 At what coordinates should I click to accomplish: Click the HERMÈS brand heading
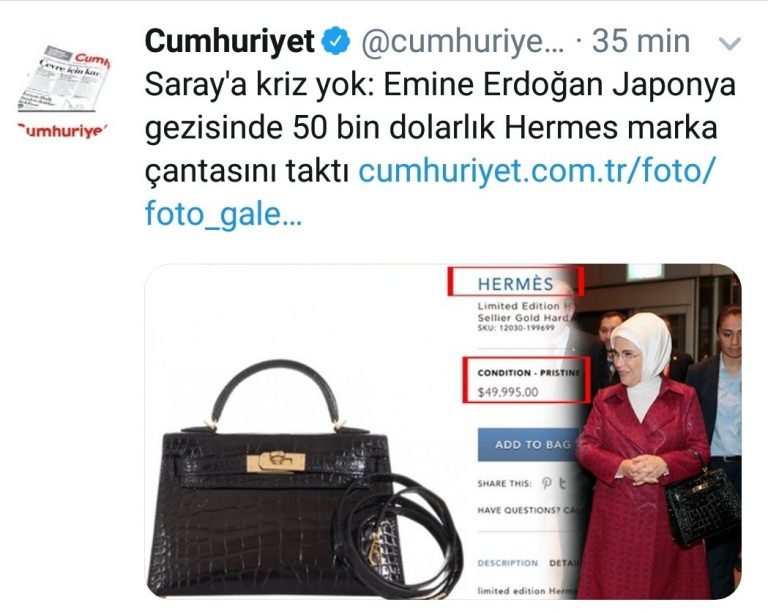[516, 282]
